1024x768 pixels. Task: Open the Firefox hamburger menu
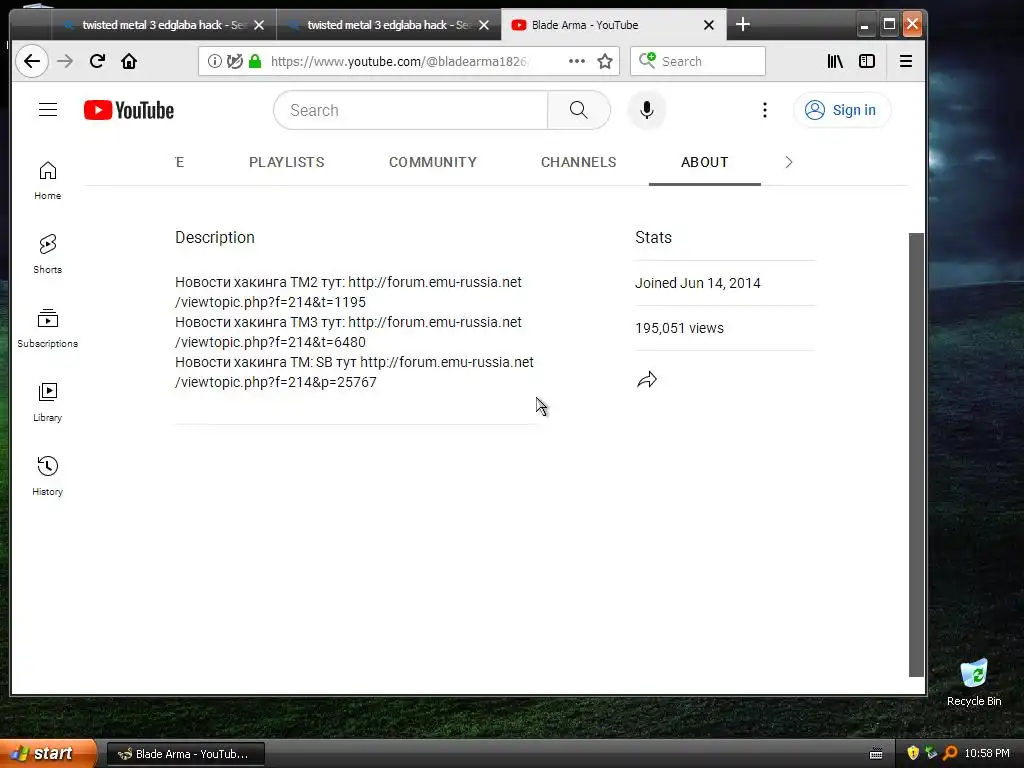906,61
